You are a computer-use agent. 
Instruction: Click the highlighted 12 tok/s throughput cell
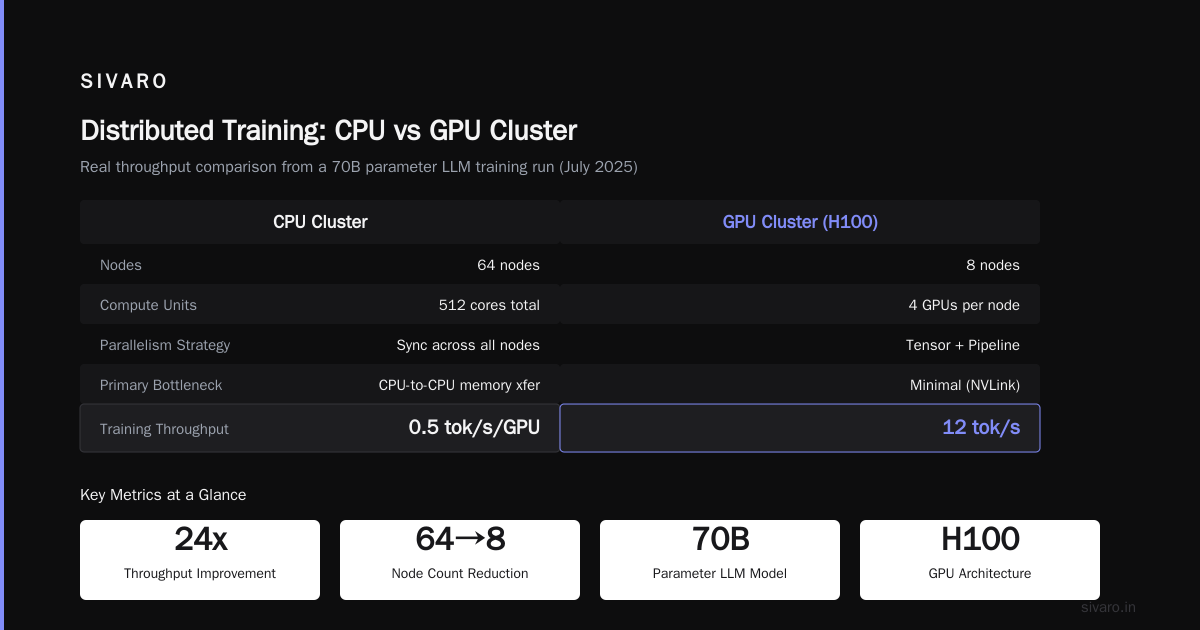coord(800,428)
